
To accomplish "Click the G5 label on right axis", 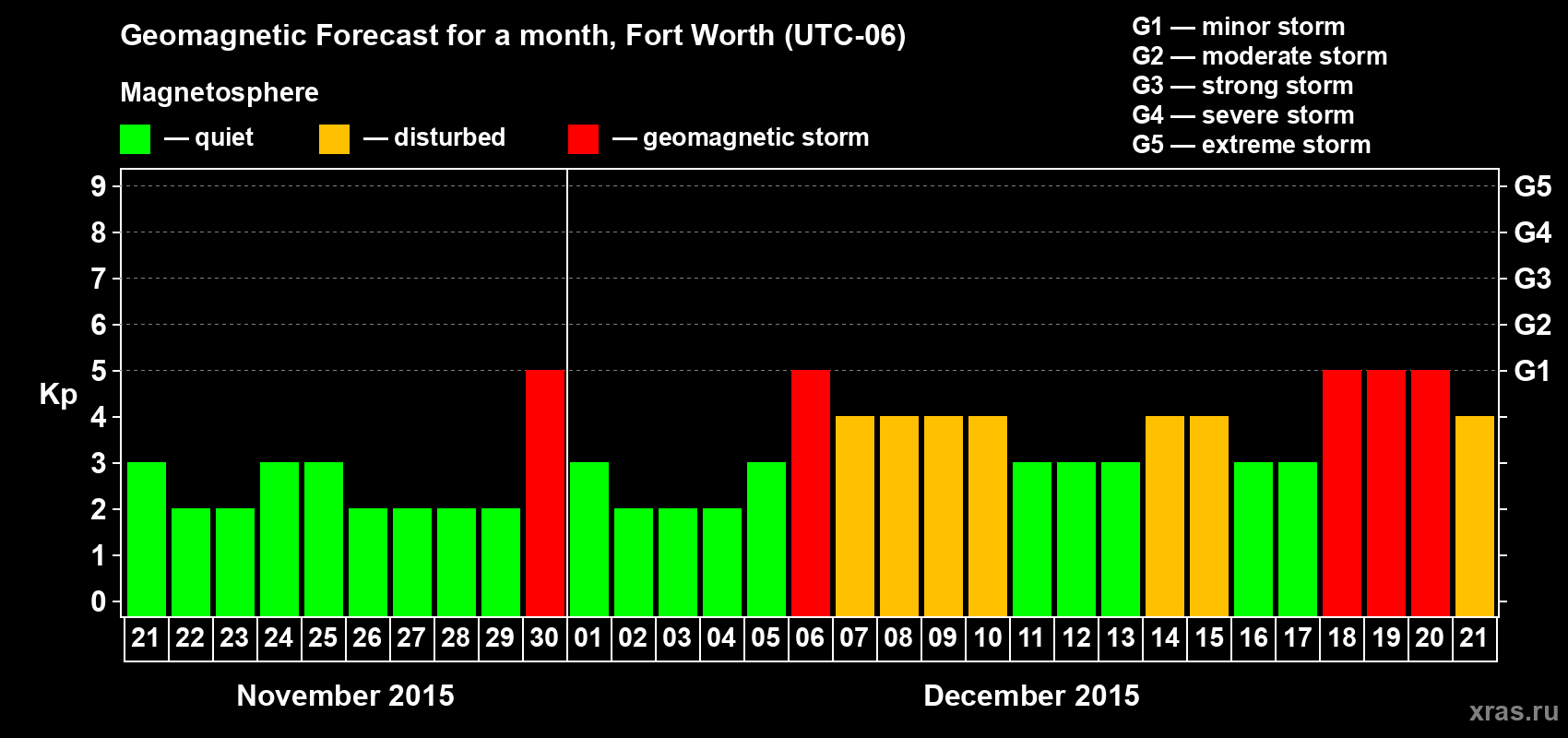I will (1533, 186).
